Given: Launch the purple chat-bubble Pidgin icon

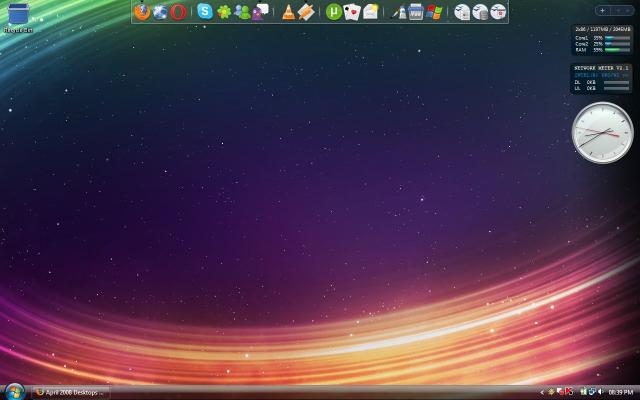Looking at the screenshot, I should click(x=260, y=12).
